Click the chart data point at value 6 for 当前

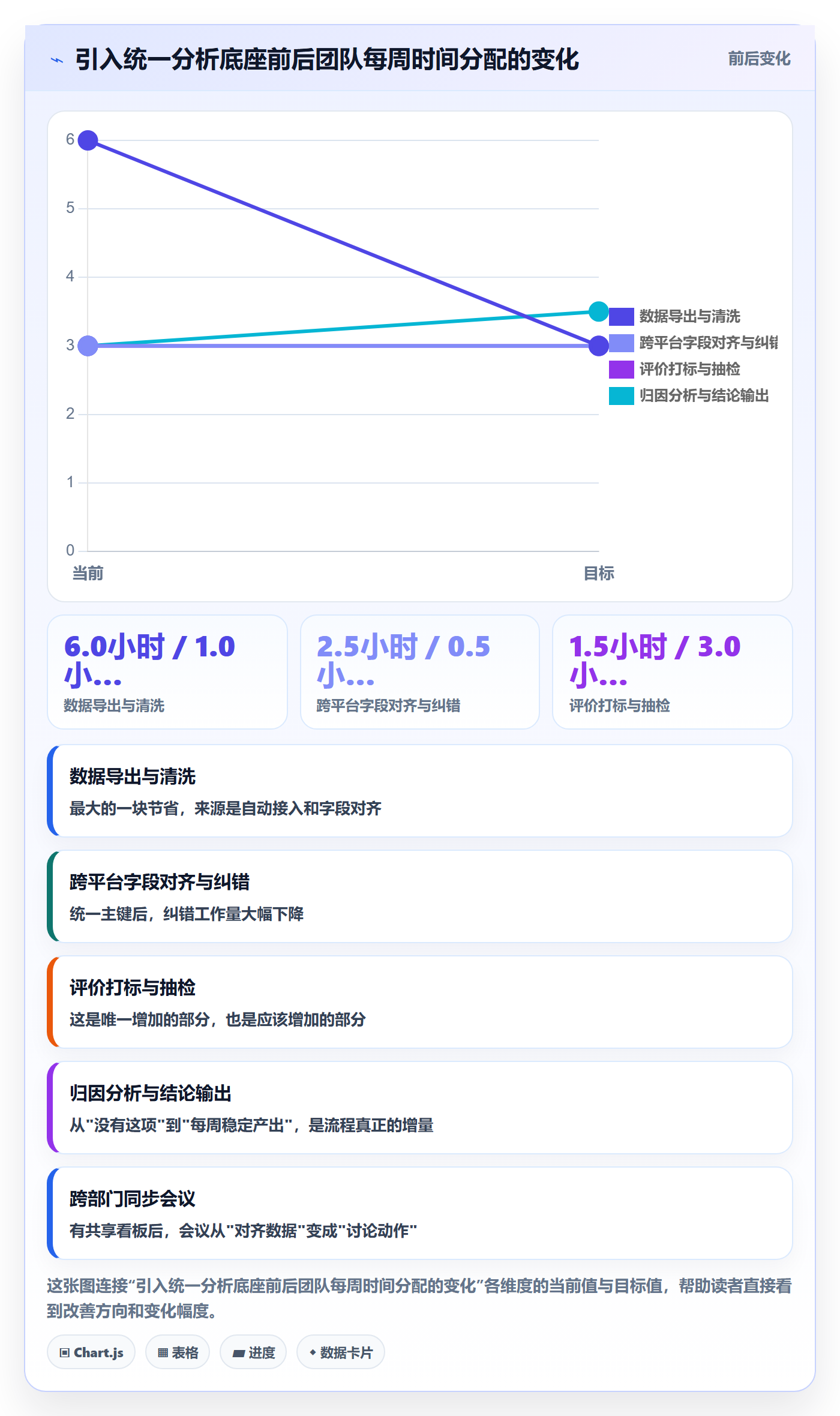click(88, 140)
